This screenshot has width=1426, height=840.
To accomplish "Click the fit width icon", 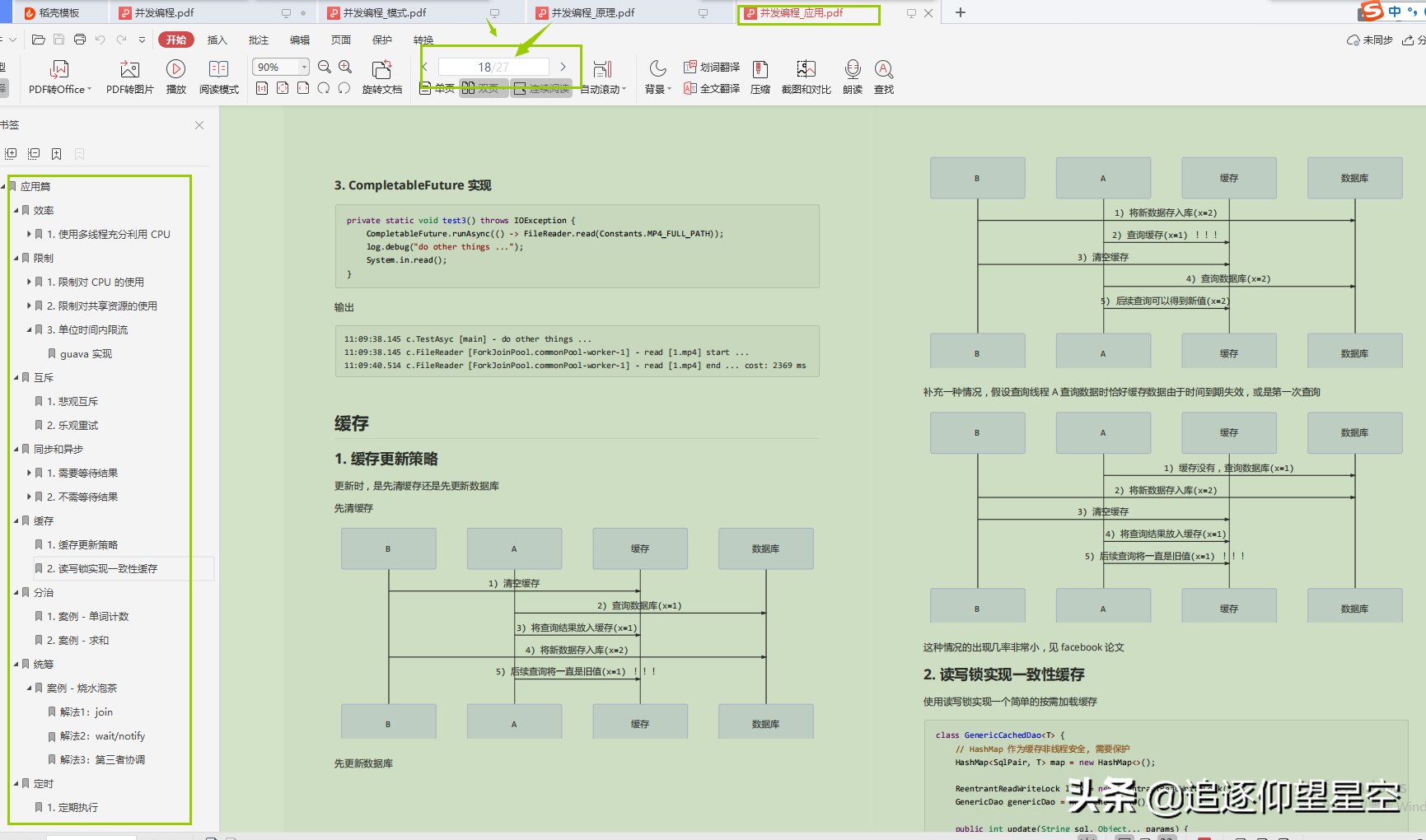I will click(x=303, y=88).
